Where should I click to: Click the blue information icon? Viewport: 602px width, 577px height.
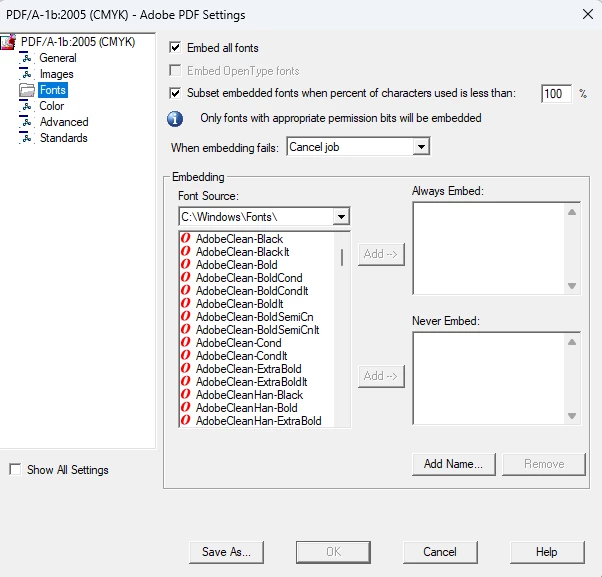[175, 119]
